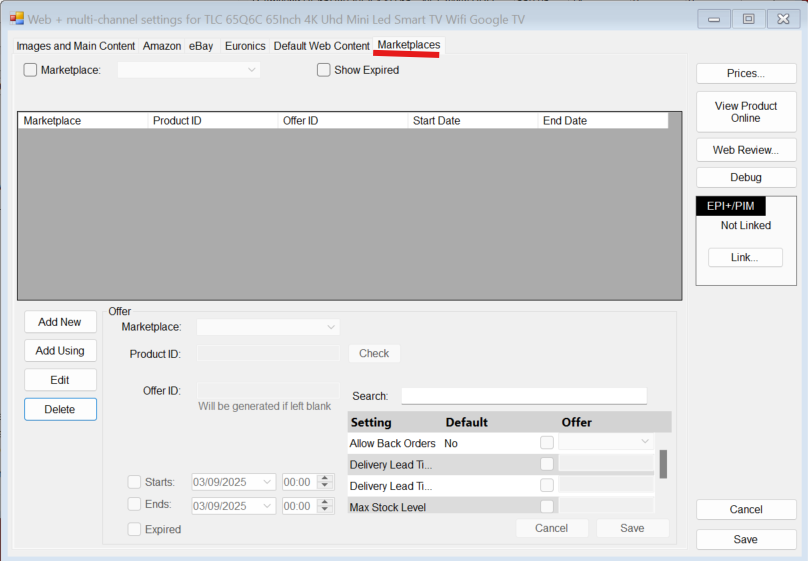Click the EPI+/PIM Link... button

point(745,257)
